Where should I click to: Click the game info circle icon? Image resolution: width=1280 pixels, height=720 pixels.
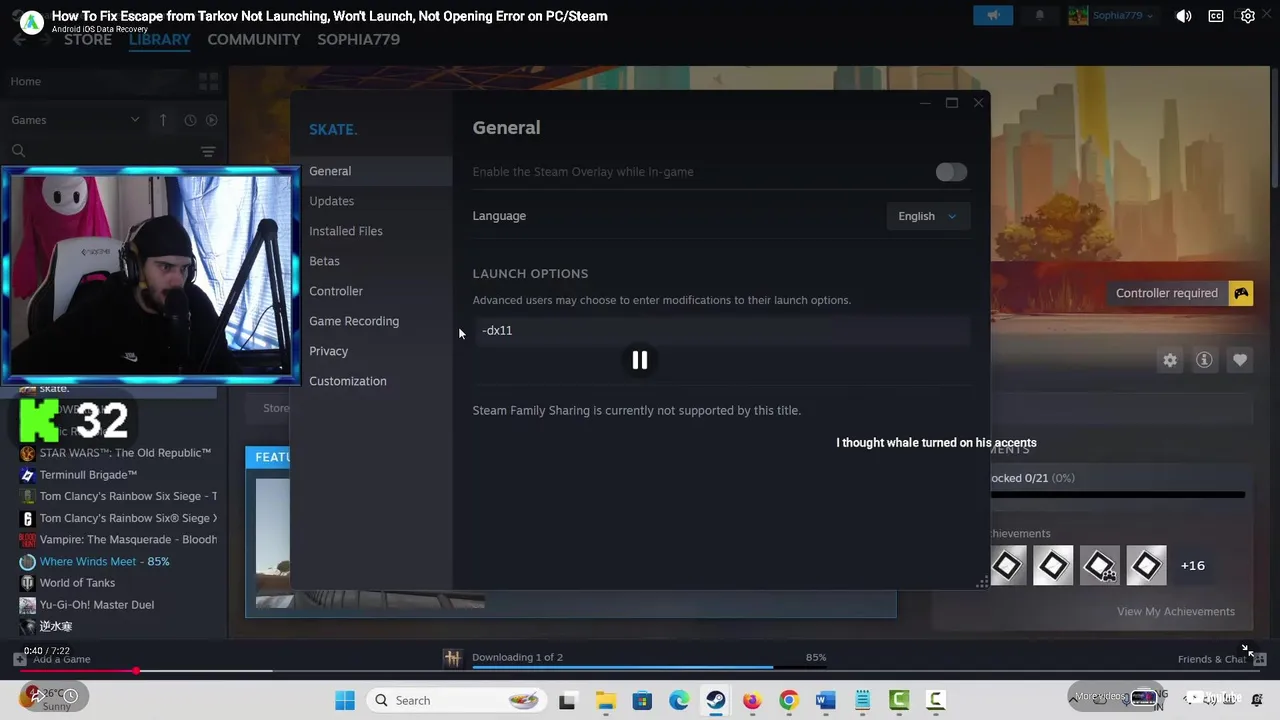coord(1204,360)
